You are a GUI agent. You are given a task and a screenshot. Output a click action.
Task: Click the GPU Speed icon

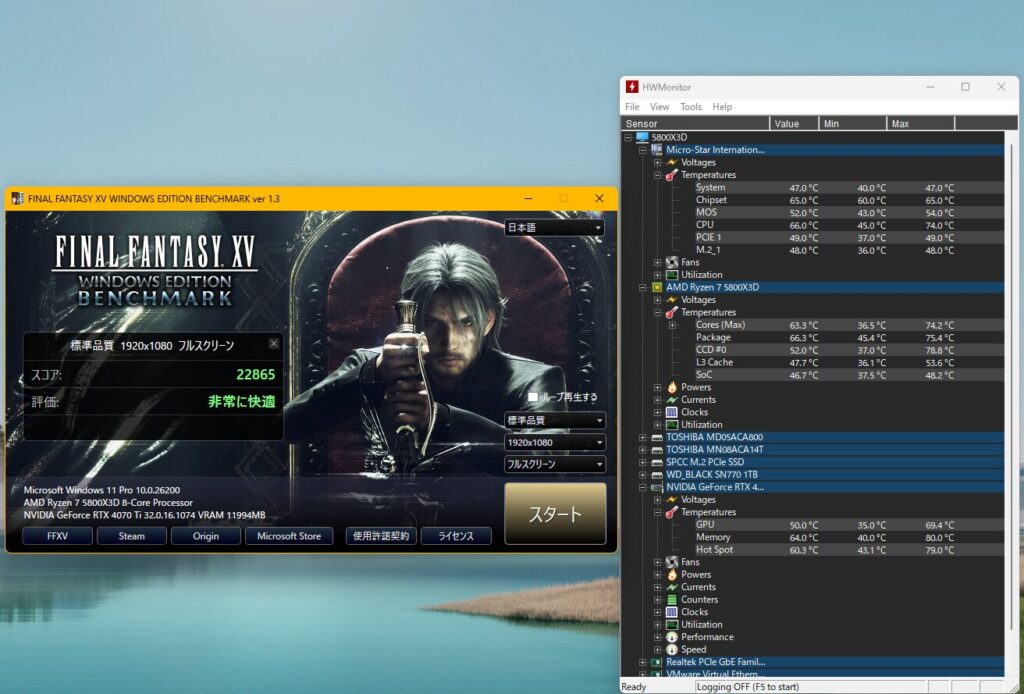[x=671, y=650]
